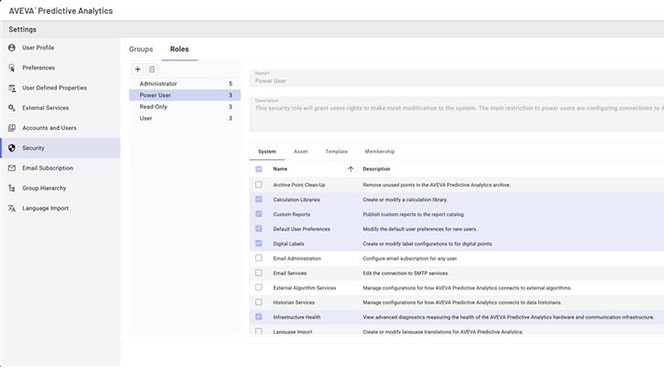Click the Historian Services row name
The height and width of the screenshot is (373, 664).
tap(293, 303)
